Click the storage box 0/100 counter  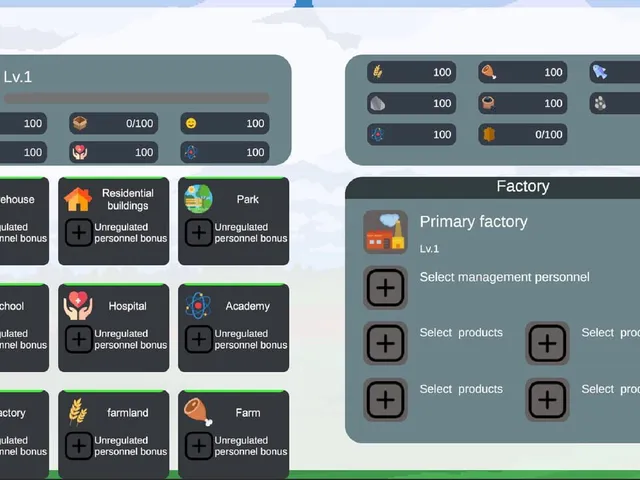coord(113,123)
